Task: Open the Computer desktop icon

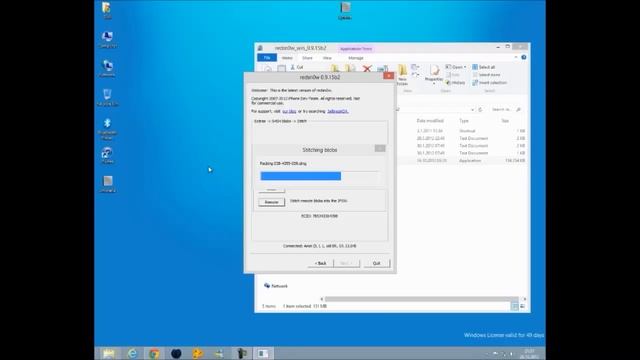Action: 107,40
